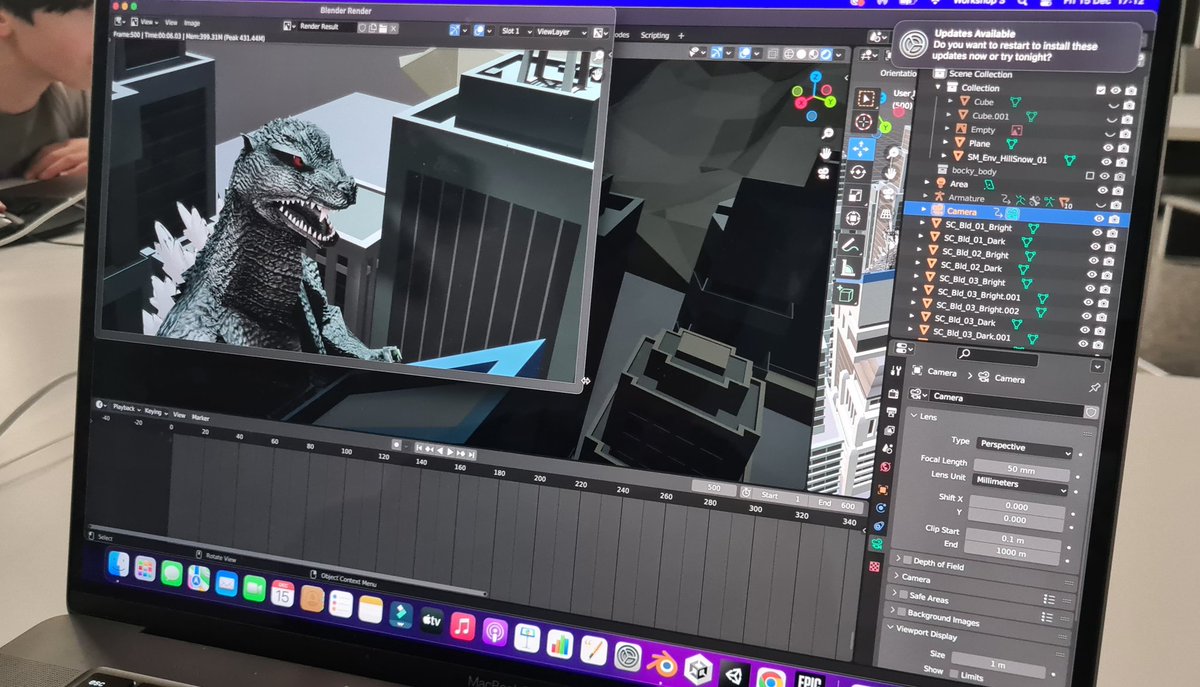
Task: Select the Add Cube tool
Action: click(x=845, y=294)
